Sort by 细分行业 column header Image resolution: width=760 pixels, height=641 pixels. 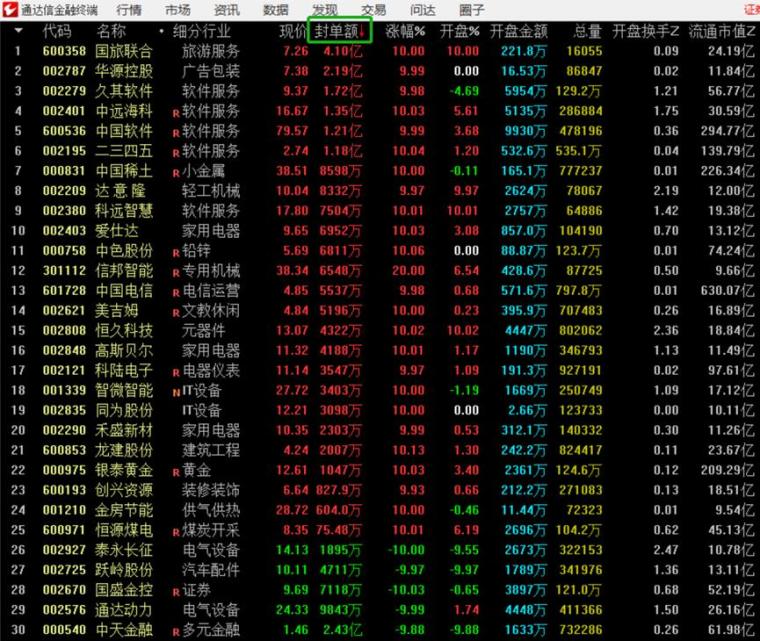coord(202,32)
